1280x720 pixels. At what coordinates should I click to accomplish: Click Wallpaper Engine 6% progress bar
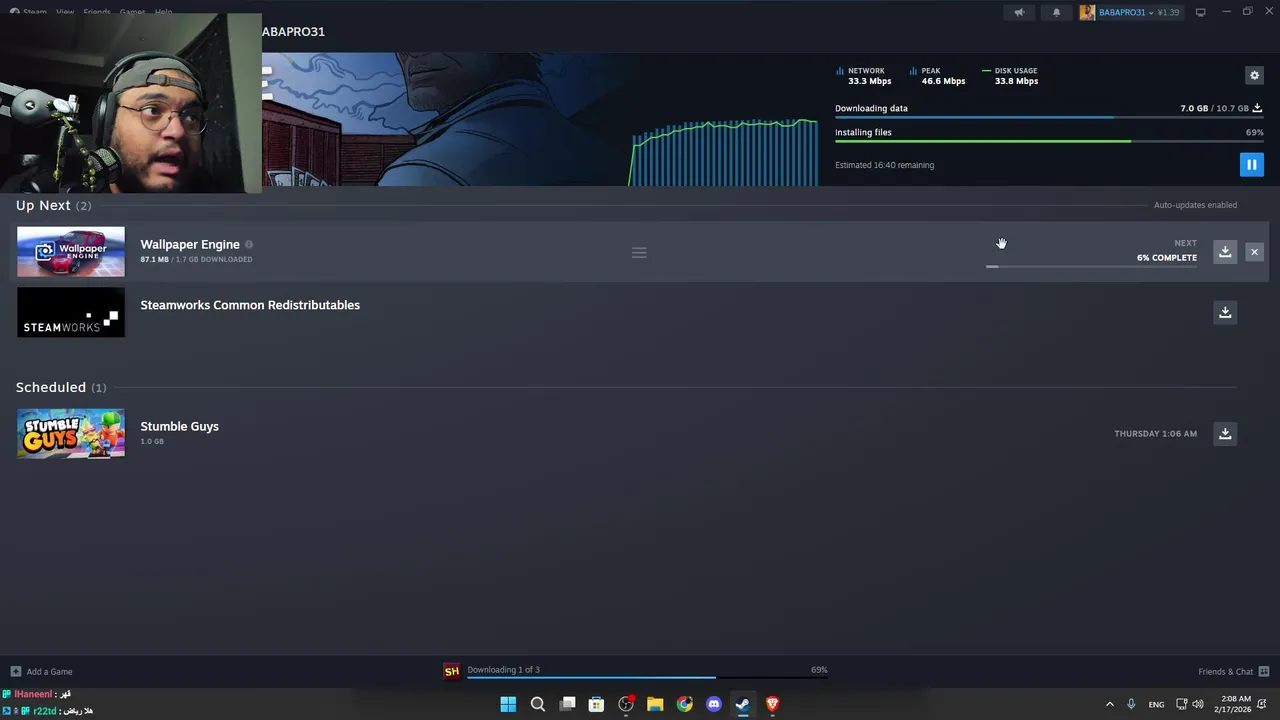point(1091,266)
